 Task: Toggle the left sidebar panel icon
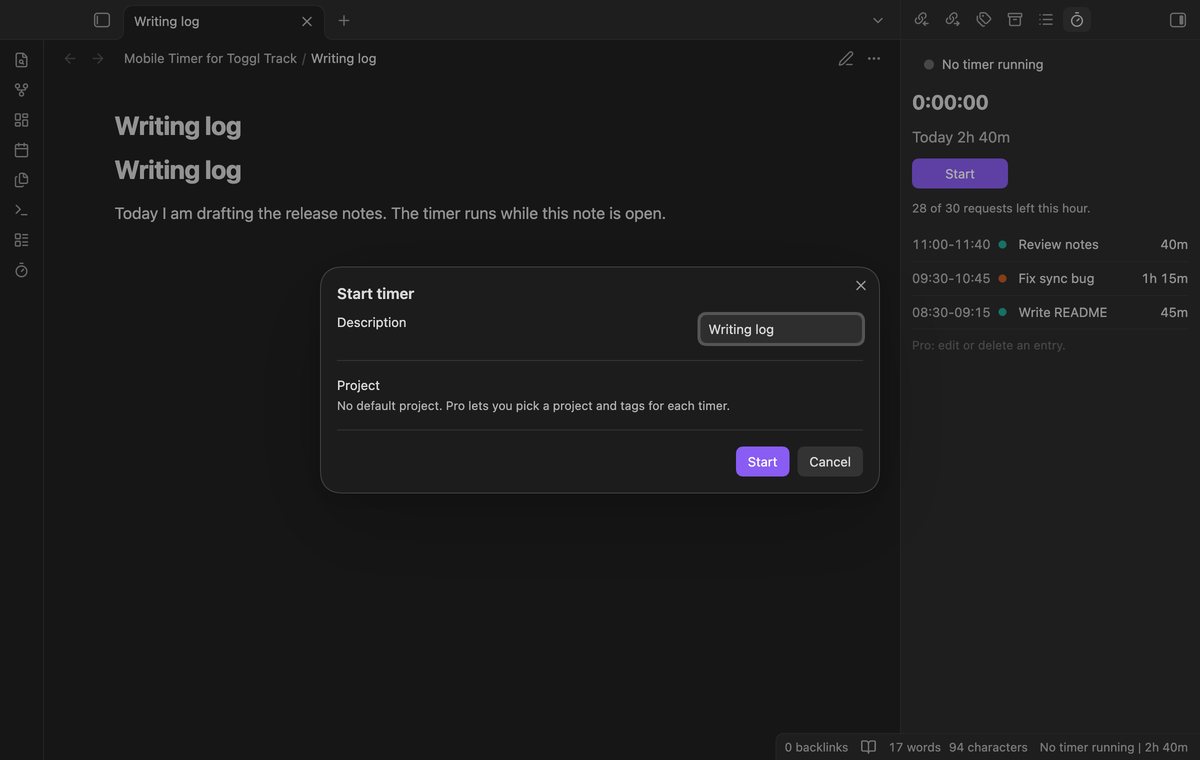coord(101,20)
